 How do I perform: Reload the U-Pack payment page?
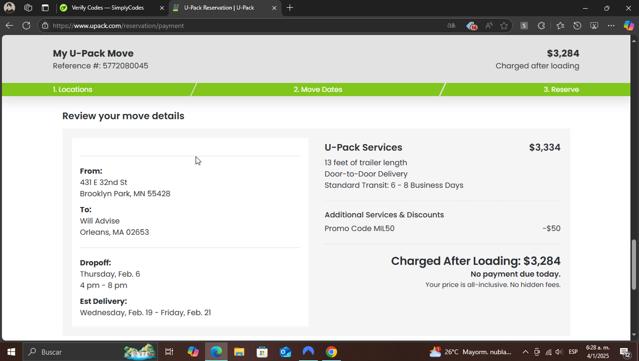(x=26, y=26)
